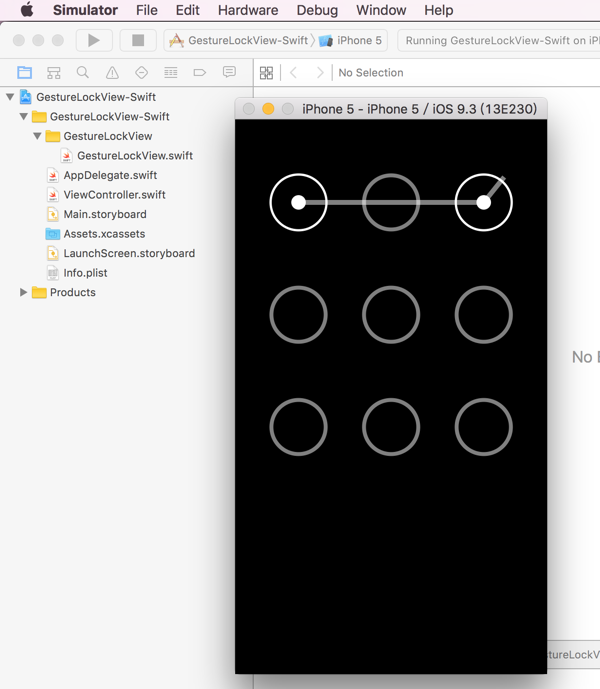Screen dimensions: 600x689
Task: Collapse the GestureLockView folder
Action: coord(37,136)
